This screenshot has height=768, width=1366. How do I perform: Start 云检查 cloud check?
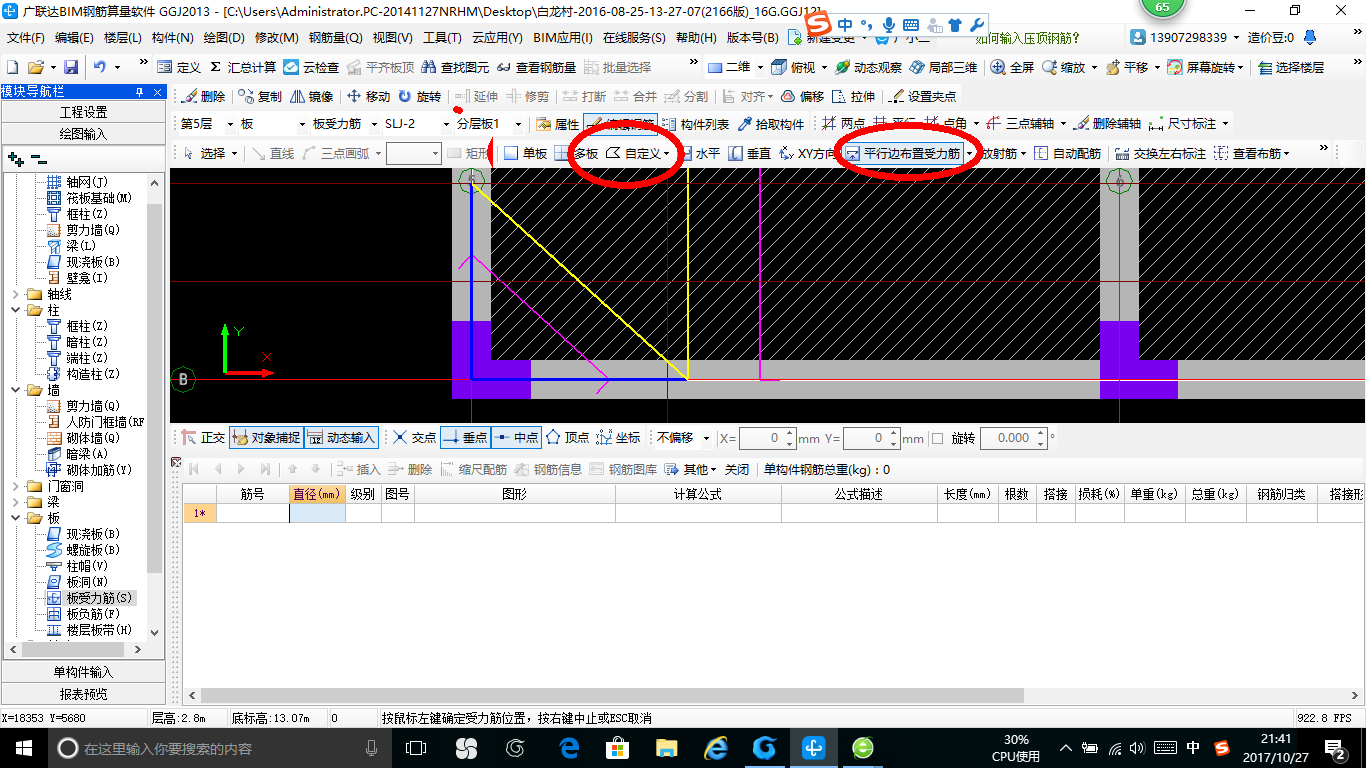312,67
